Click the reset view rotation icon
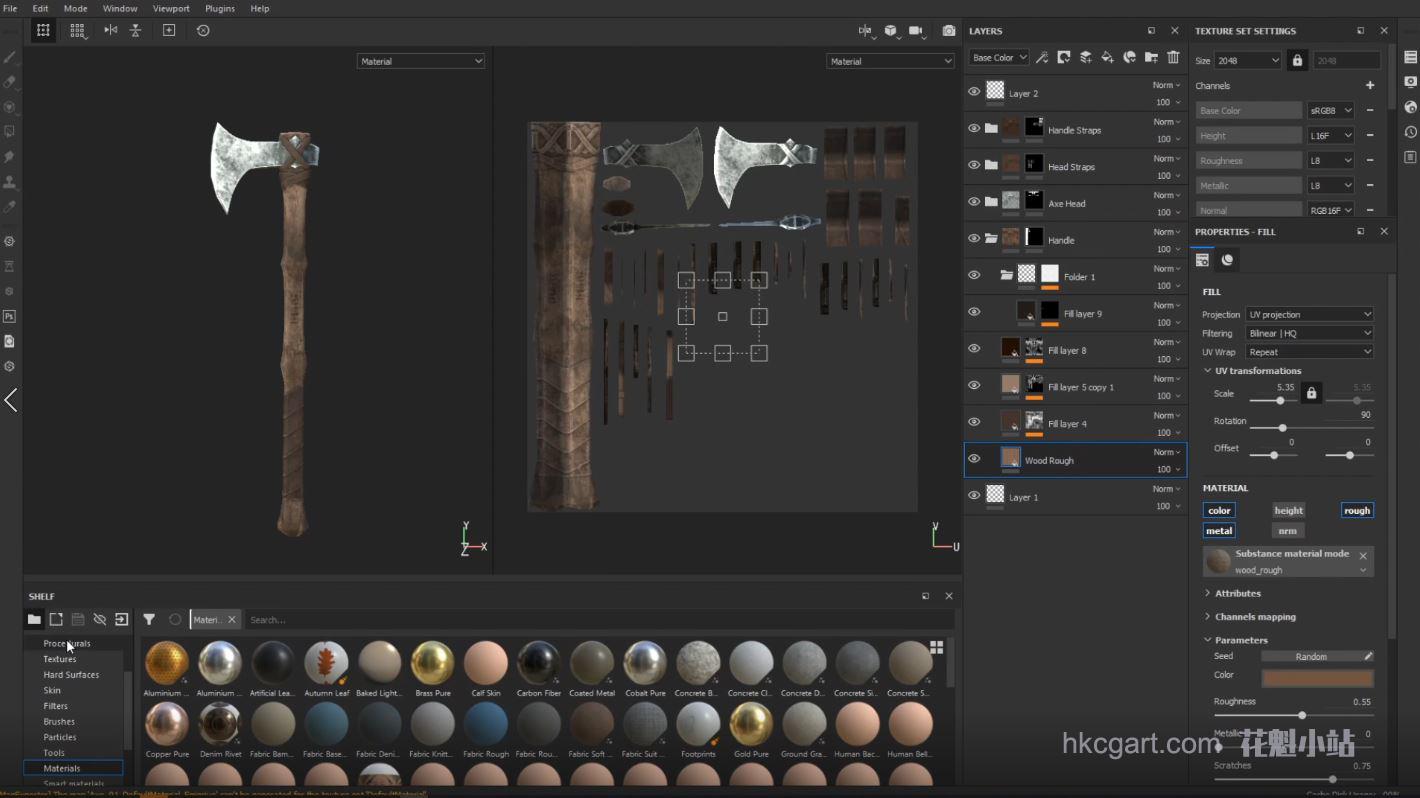The height and width of the screenshot is (798, 1420). pyautogui.click(x=203, y=30)
